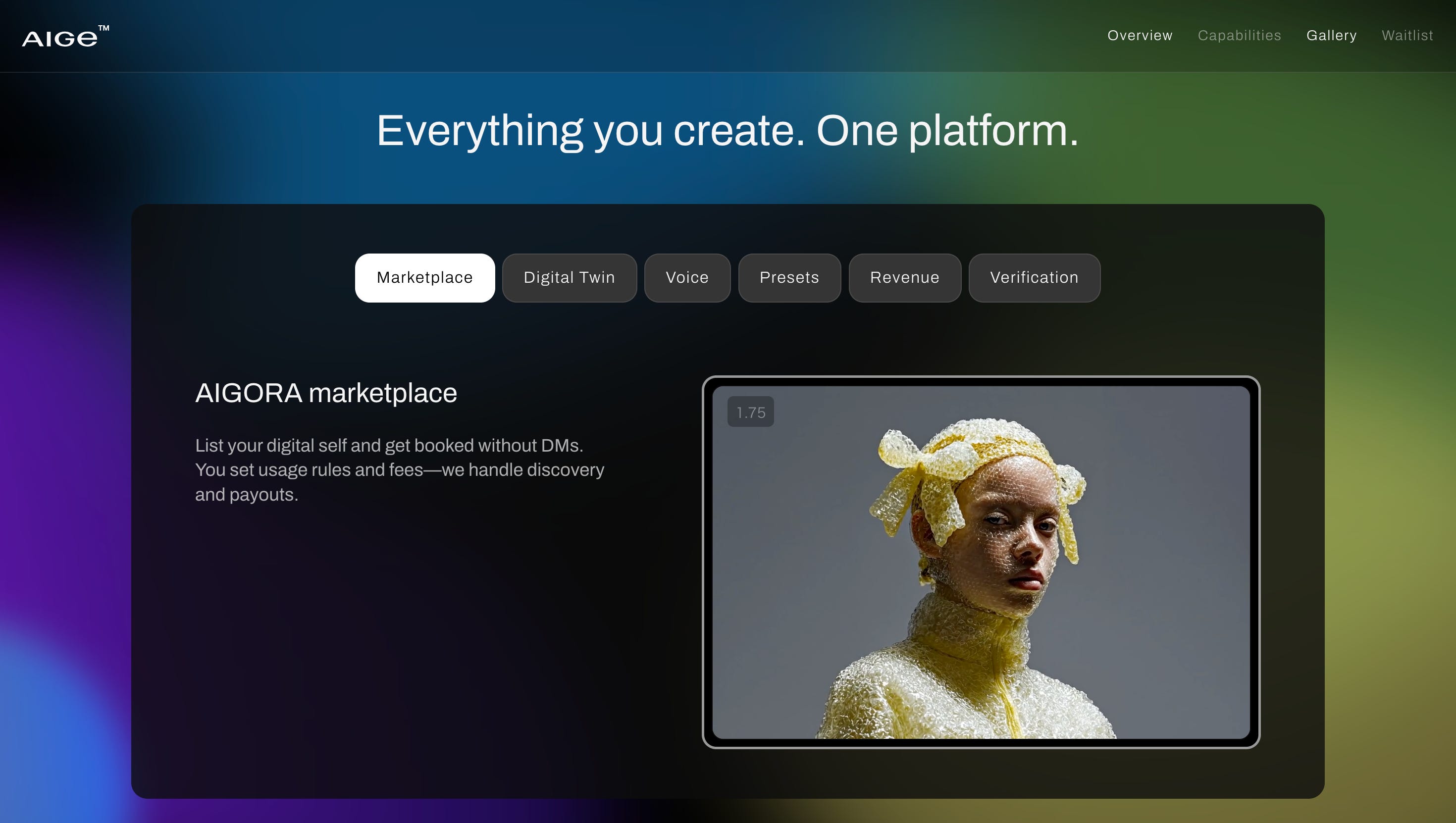Image resolution: width=1456 pixels, height=823 pixels.
Task: Click the 'Everything you create. One platform.' headline
Action: point(728,131)
